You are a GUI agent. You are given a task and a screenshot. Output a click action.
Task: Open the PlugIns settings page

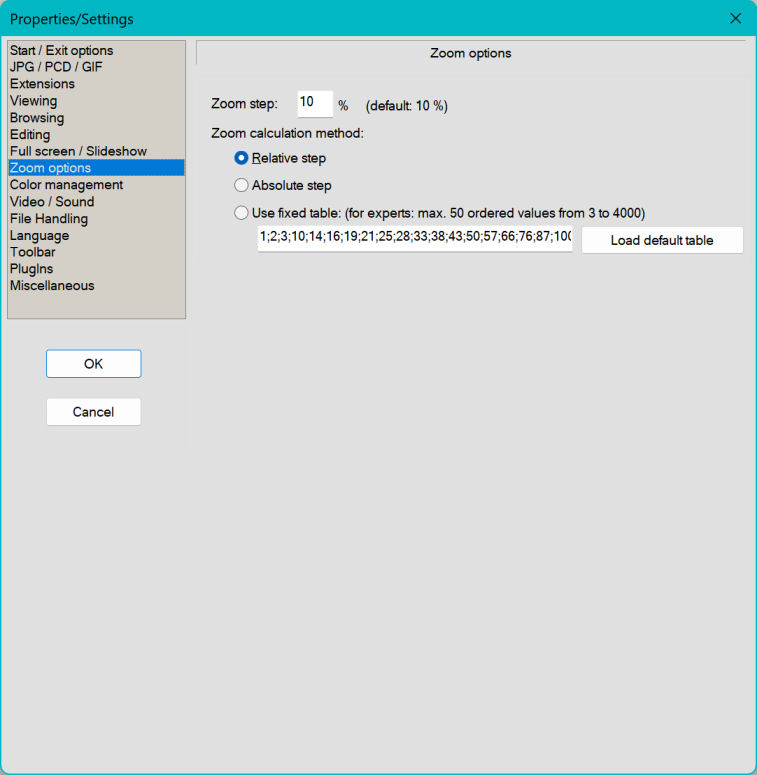click(x=31, y=269)
